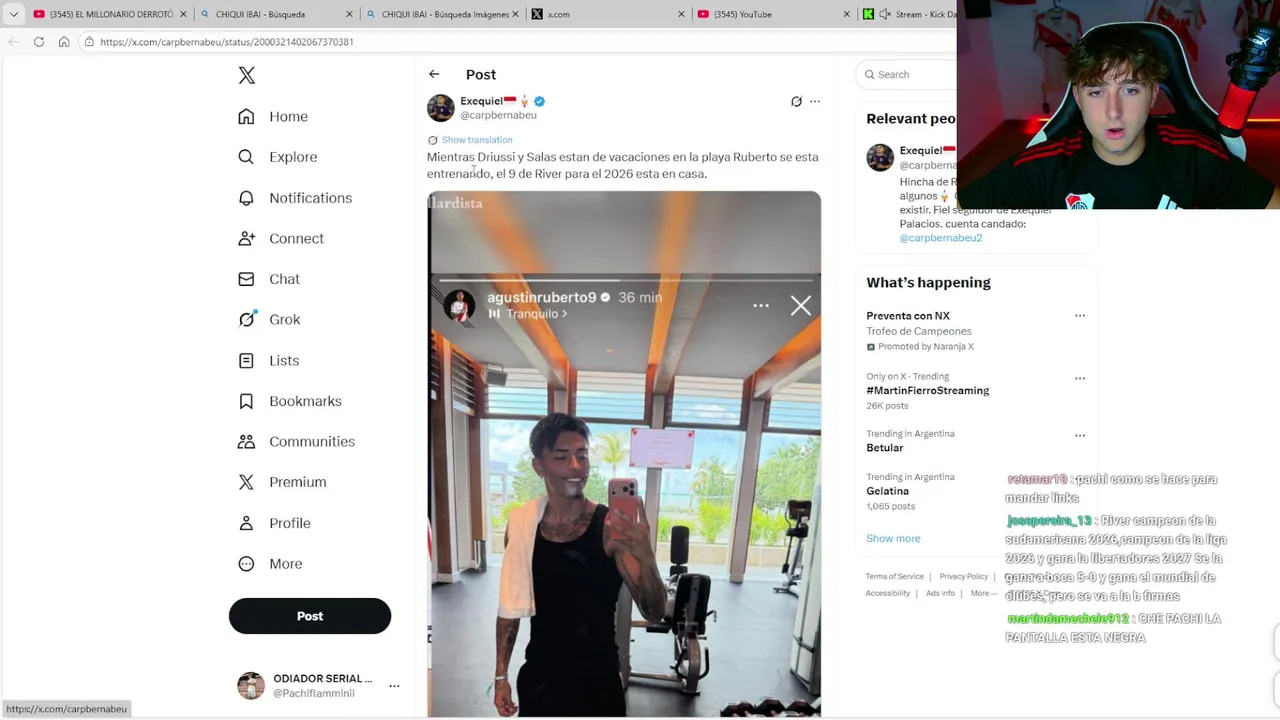Open more options on Exequiel's post
This screenshot has width=1280, height=720.
(815, 101)
